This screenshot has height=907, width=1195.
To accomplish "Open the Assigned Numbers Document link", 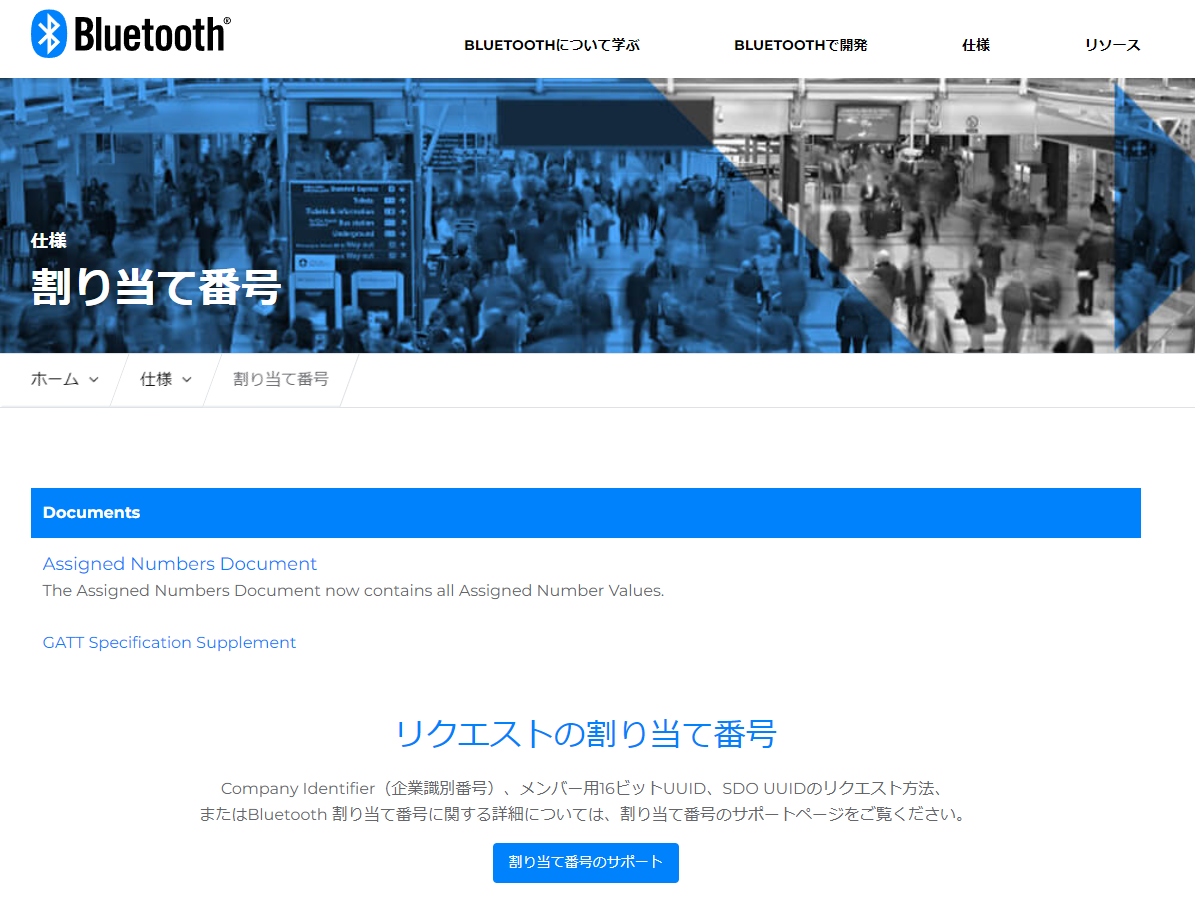I will 180,563.
